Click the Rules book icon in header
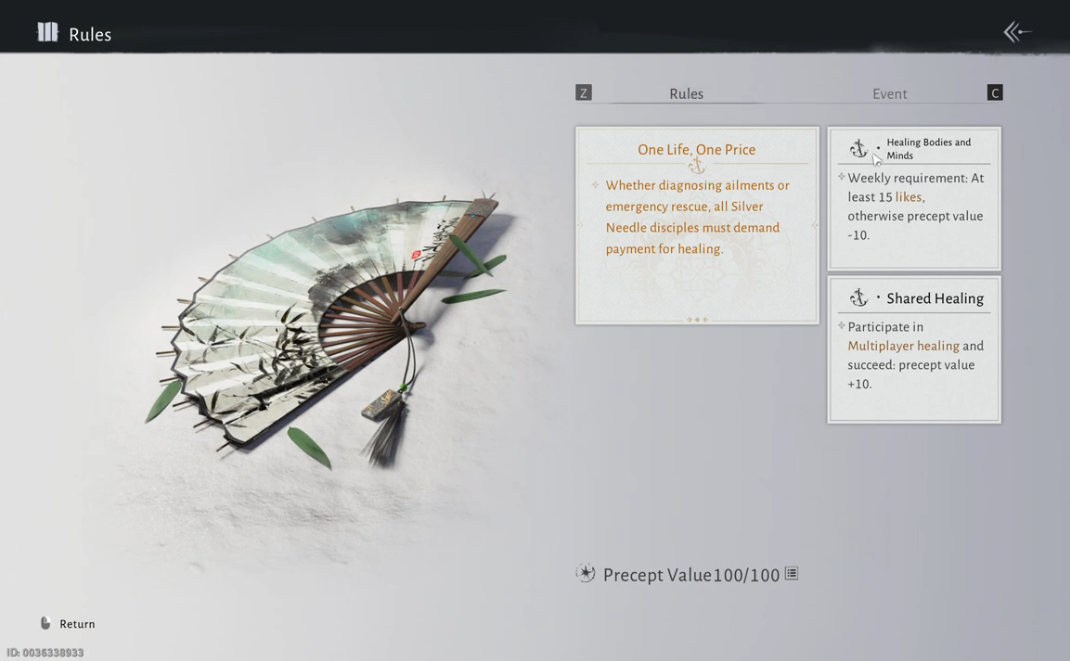 point(47,33)
